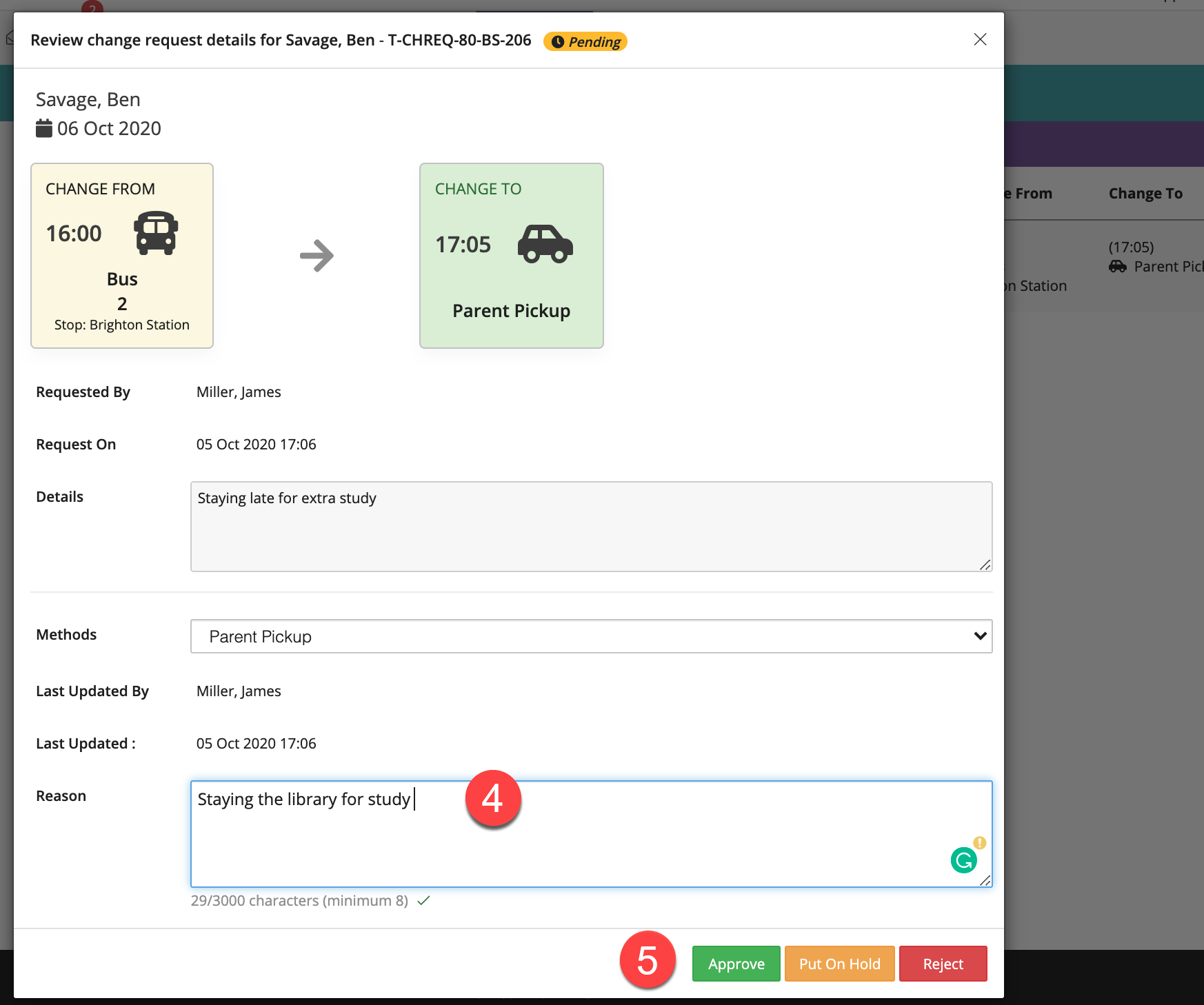Click the green Grammarly icon in Reason box

pyautogui.click(x=963, y=860)
